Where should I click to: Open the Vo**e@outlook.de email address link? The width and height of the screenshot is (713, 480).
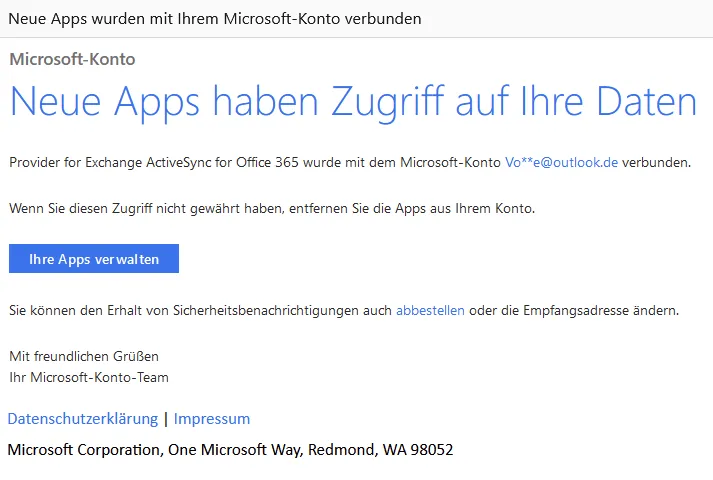(561, 162)
